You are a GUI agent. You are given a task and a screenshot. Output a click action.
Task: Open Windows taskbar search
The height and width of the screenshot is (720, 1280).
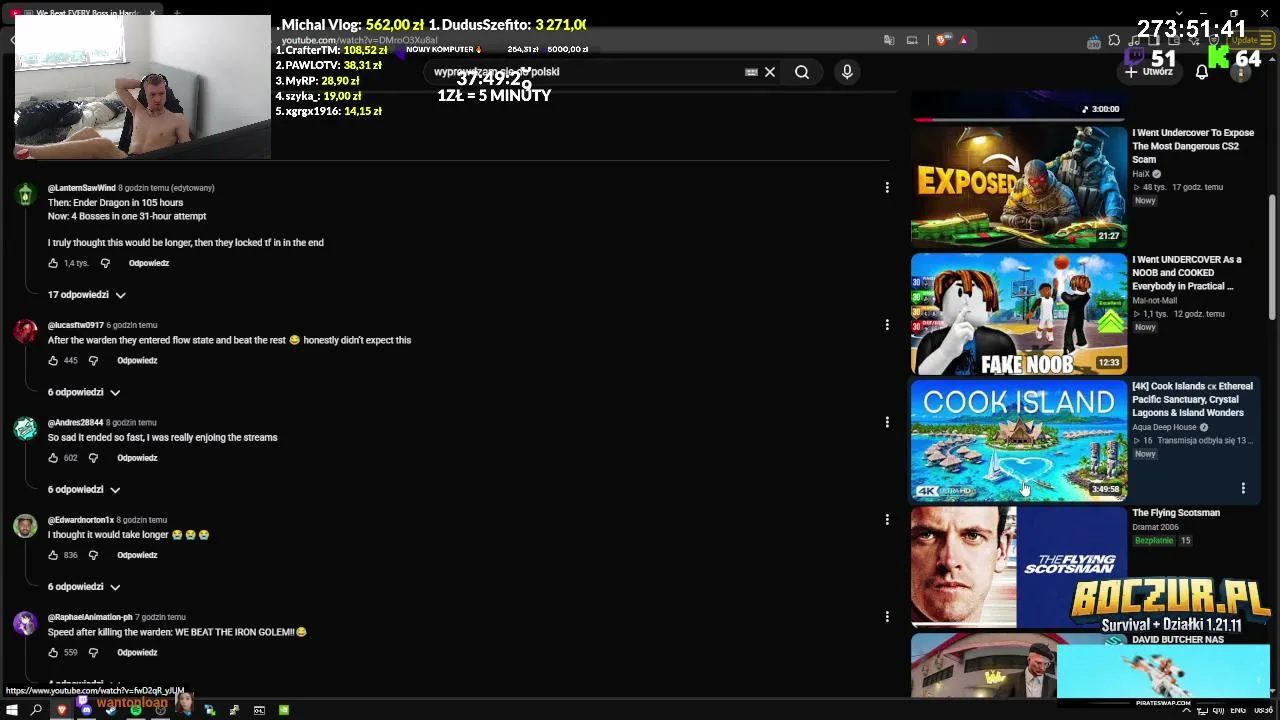[x=36, y=710]
